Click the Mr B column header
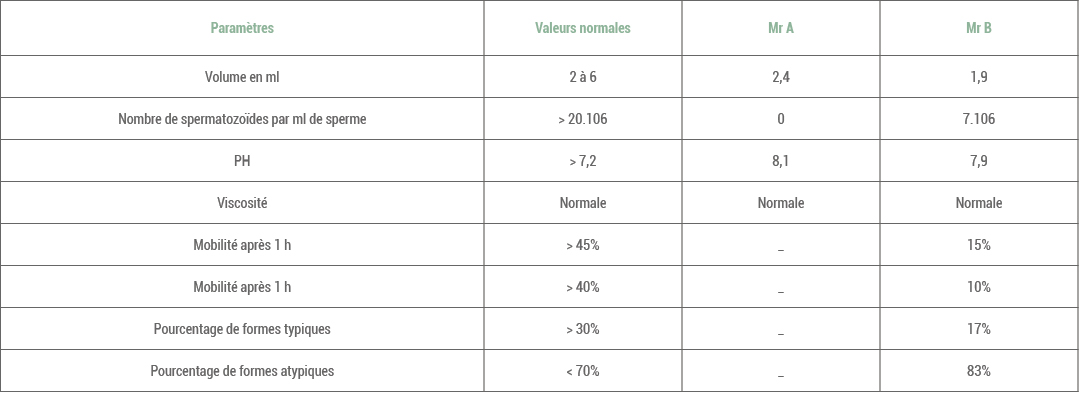This screenshot has height=393, width=1080. pyautogui.click(x=979, y=28)
